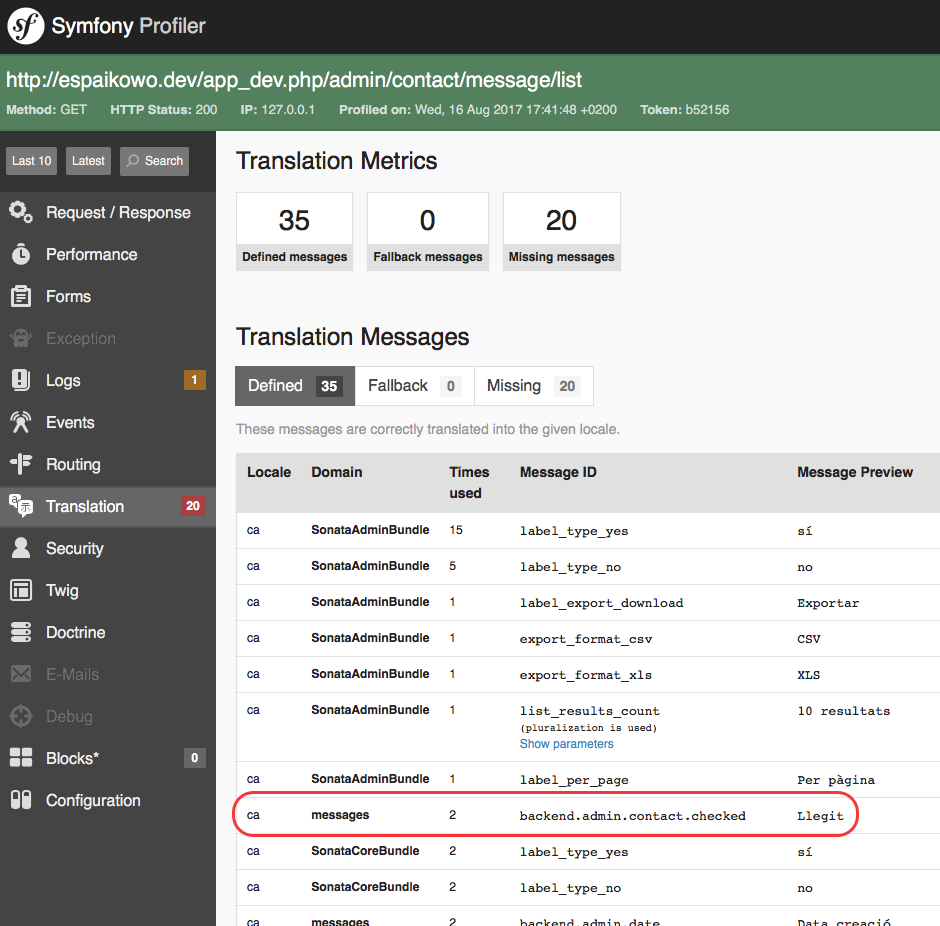
Task: Click the Show parameters link
Action: click(566, 743)
